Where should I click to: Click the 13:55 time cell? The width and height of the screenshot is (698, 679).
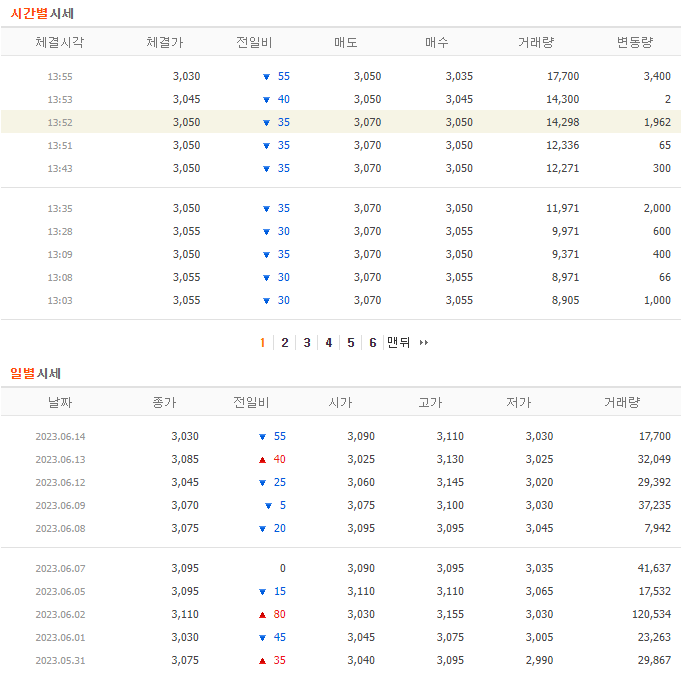[60, 77]
